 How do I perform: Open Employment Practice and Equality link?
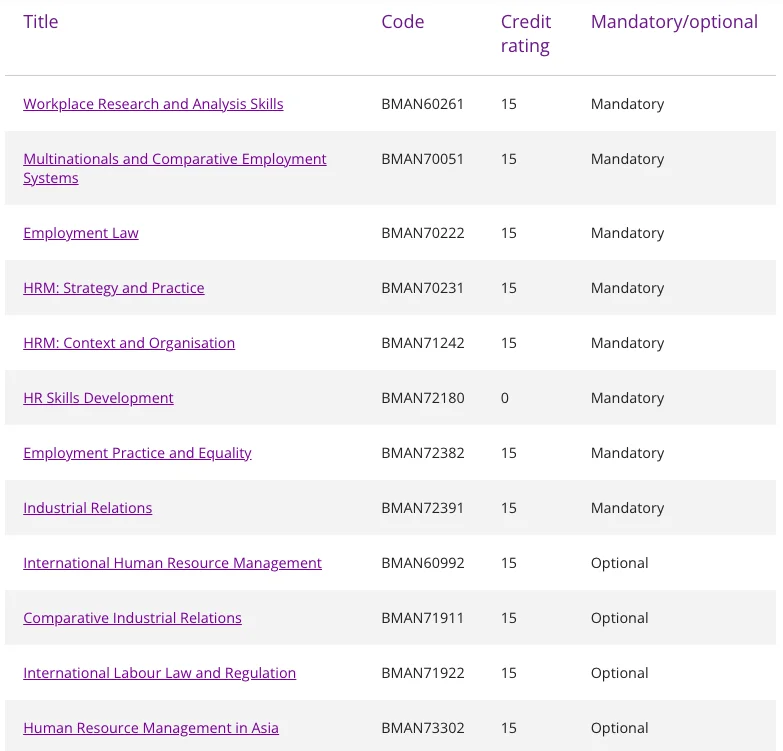137,453
